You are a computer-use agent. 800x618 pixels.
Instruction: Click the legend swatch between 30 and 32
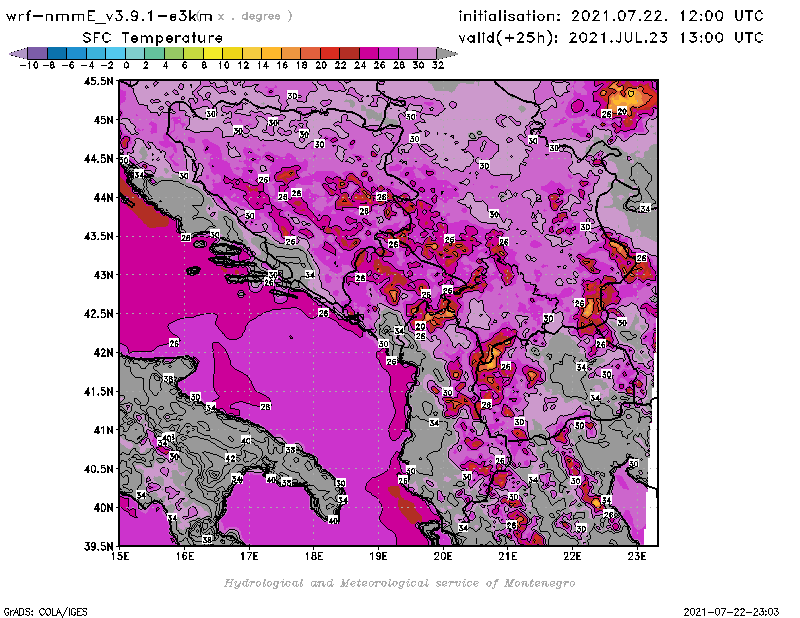pyautogui.click(x=427, y=53)
